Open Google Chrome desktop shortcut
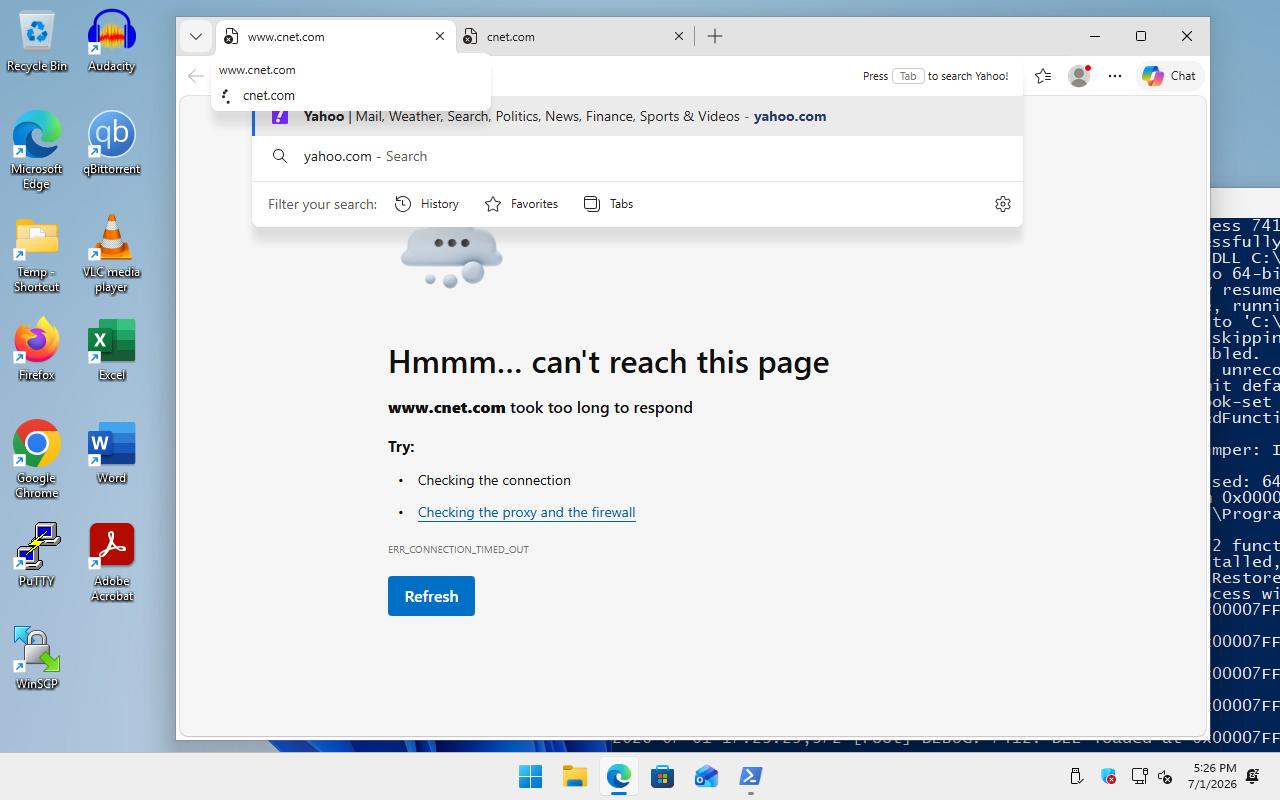This screenshot has width=1280, height=800. click(x=37, y=459)
